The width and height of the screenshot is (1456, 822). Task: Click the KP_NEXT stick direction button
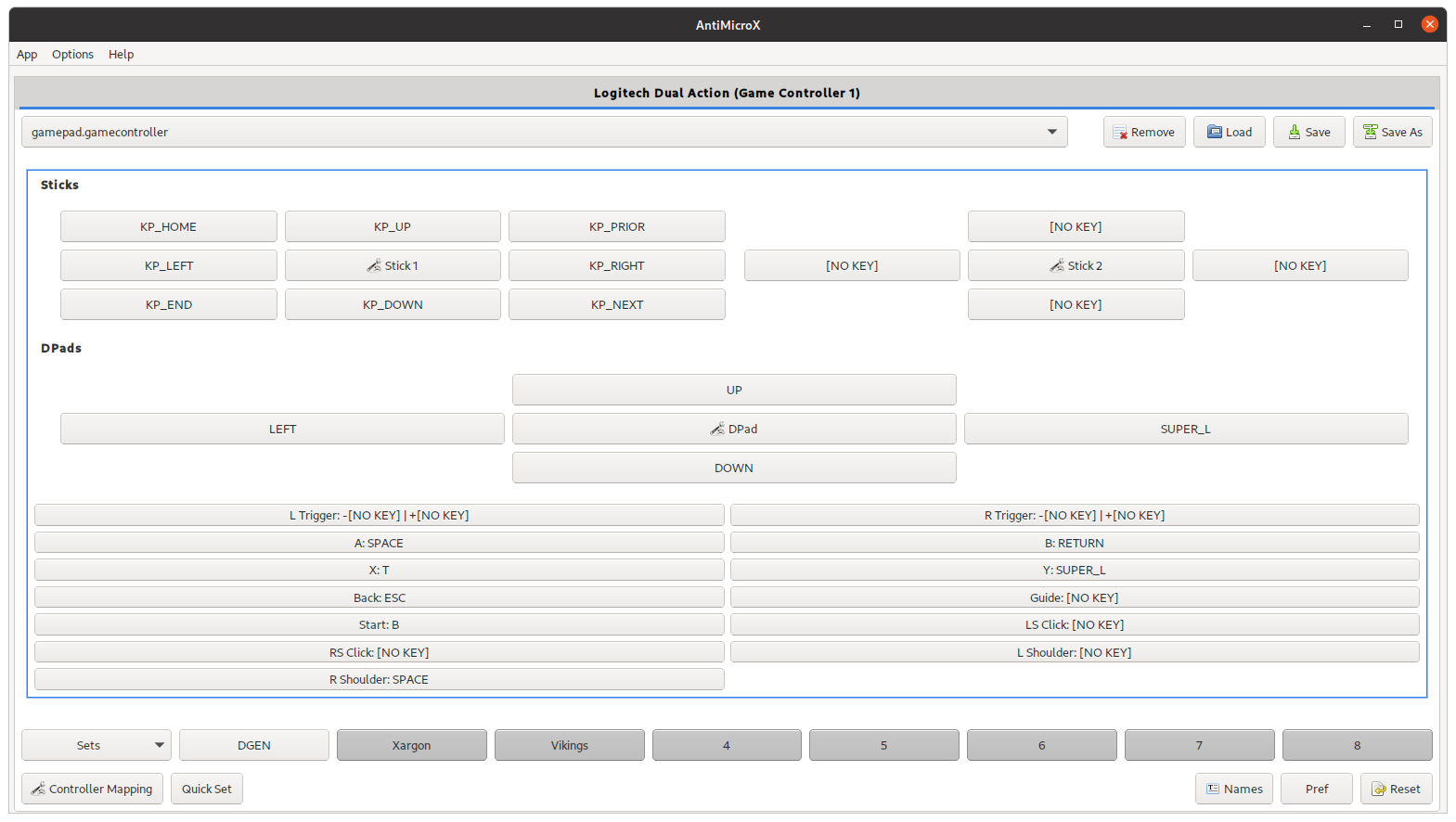pyautogui.click(x=617, y=304)
